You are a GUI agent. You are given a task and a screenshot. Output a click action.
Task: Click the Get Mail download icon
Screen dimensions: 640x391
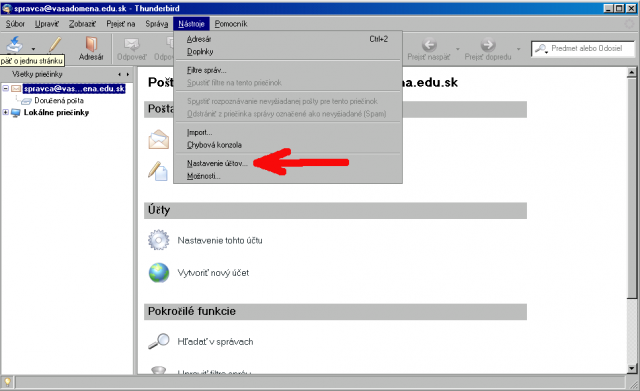click(14, 44)
